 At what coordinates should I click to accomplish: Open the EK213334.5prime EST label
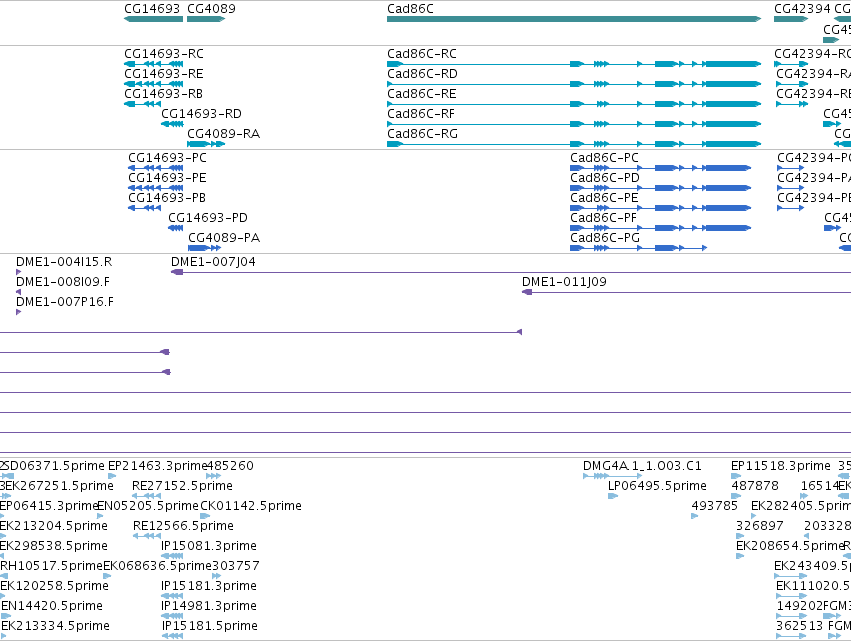(x=55, y=626)
